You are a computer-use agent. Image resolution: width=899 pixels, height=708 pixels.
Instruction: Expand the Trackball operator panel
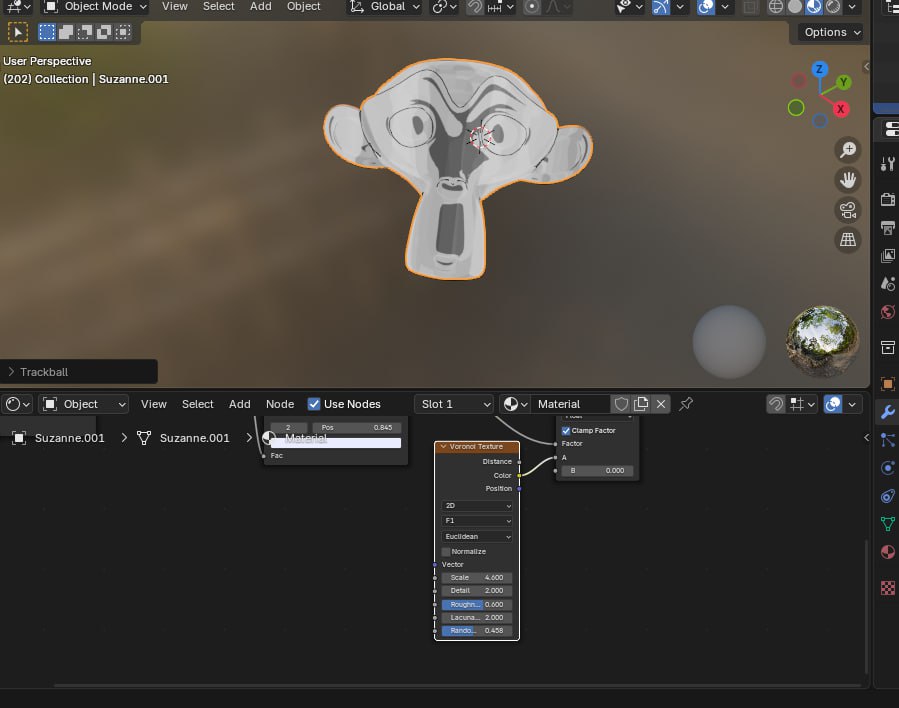pos(11,372)
